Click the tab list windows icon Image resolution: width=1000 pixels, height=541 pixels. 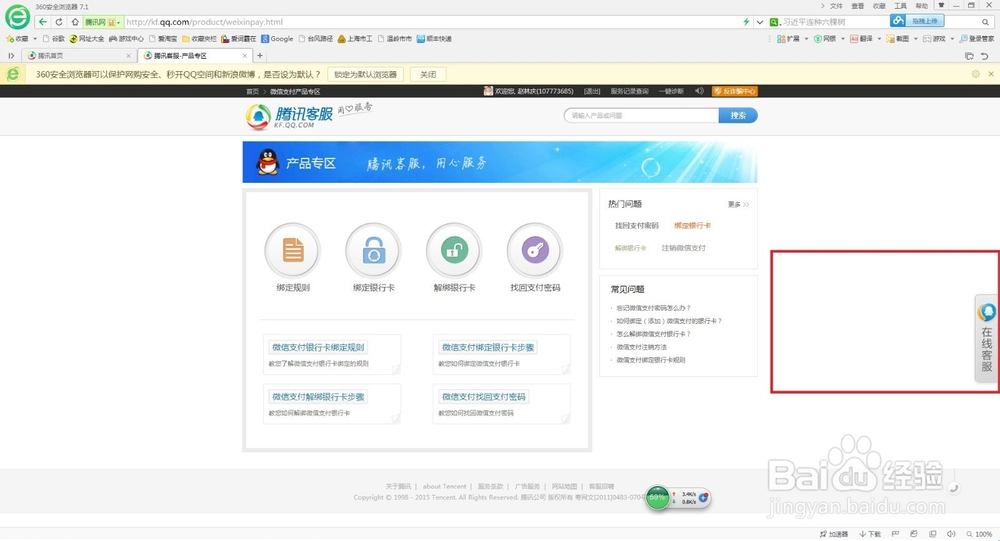tap(969, 56)
